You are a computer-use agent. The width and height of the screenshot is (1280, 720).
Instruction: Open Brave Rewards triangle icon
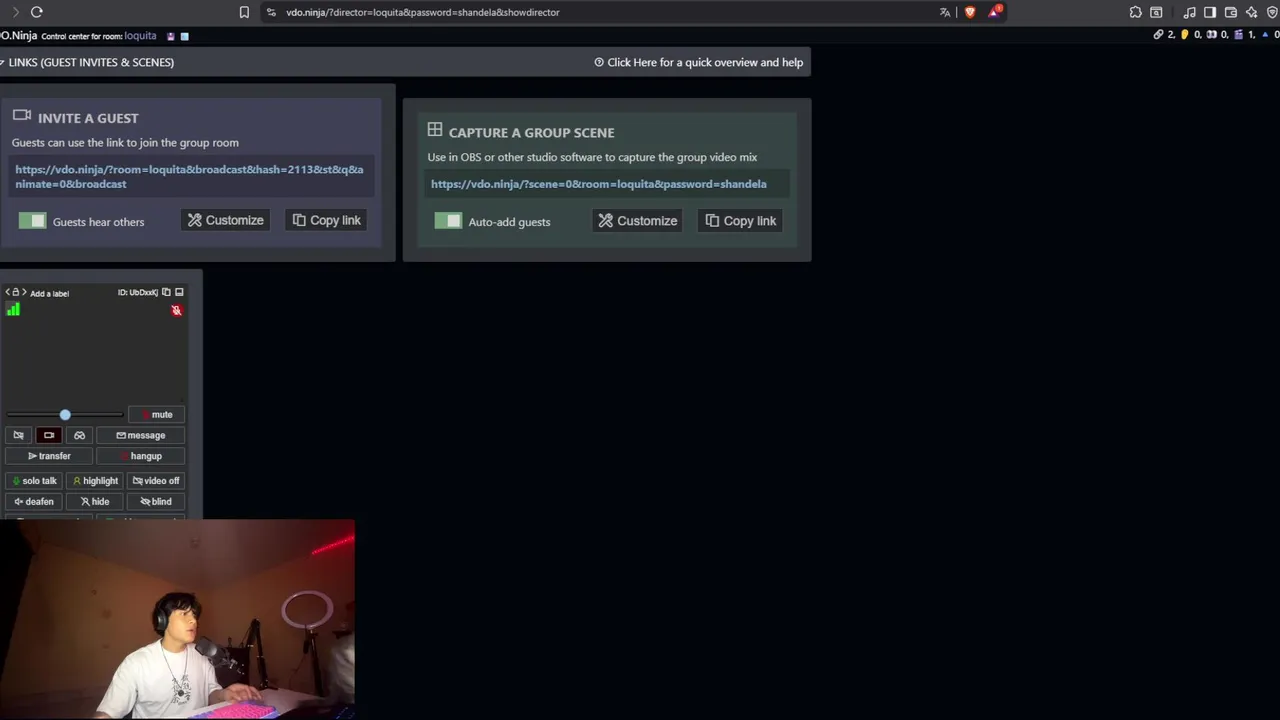pos(994,12)
